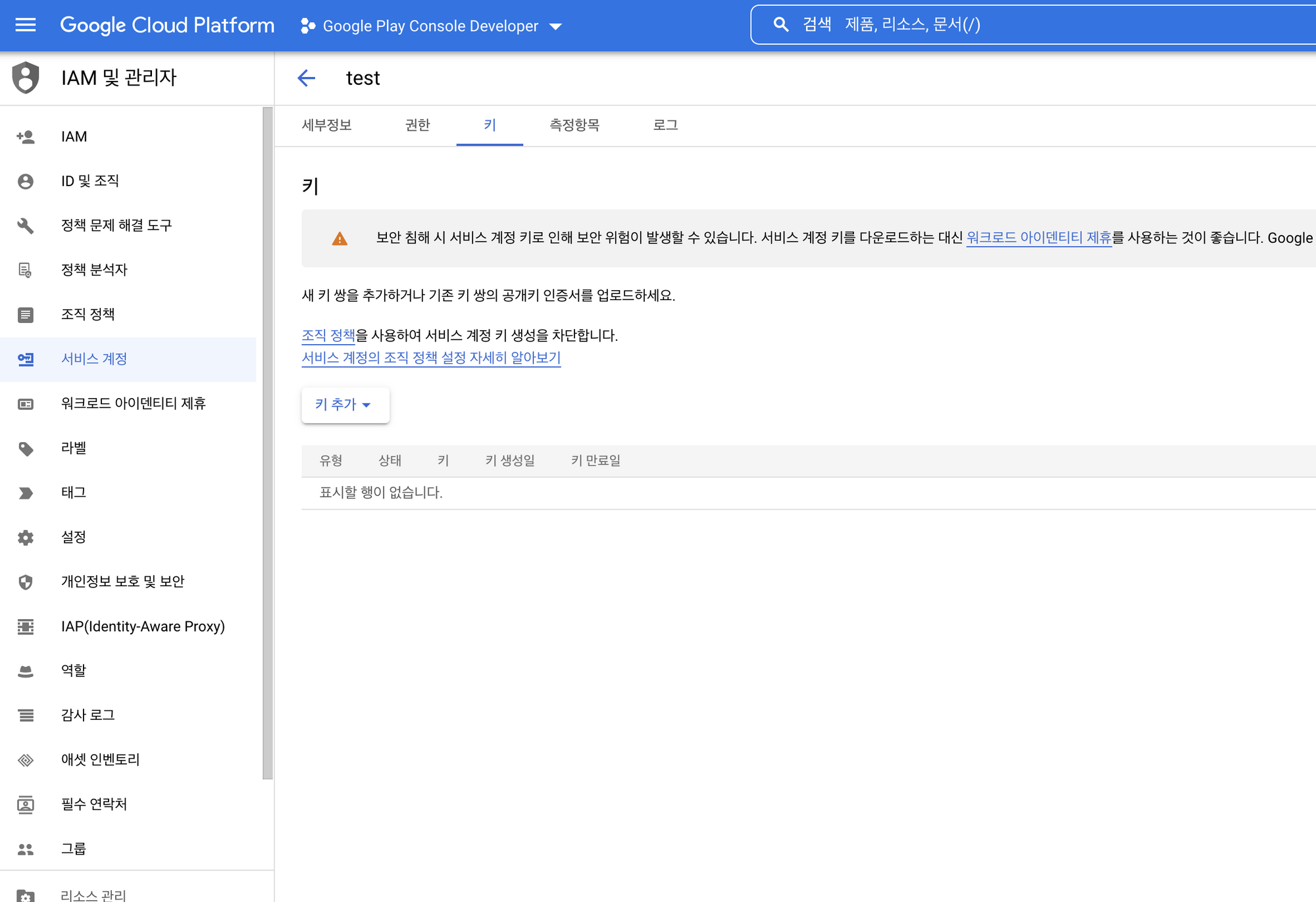Open 서비스 계정의 조직 정책 설정 자세히 알아보기 link

pos(431,358)
